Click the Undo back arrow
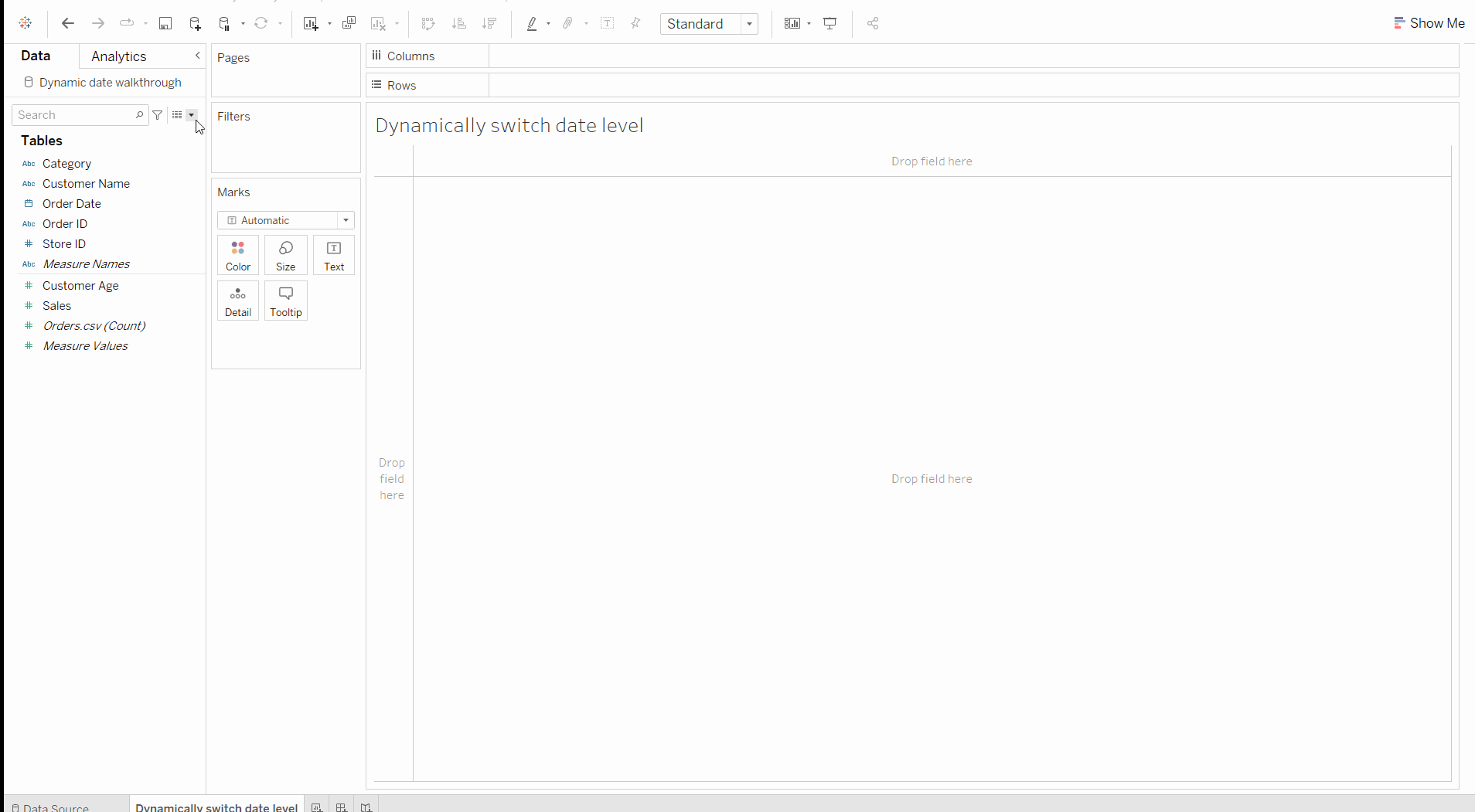Screen dimensions: 1475x812 [68, 23]
